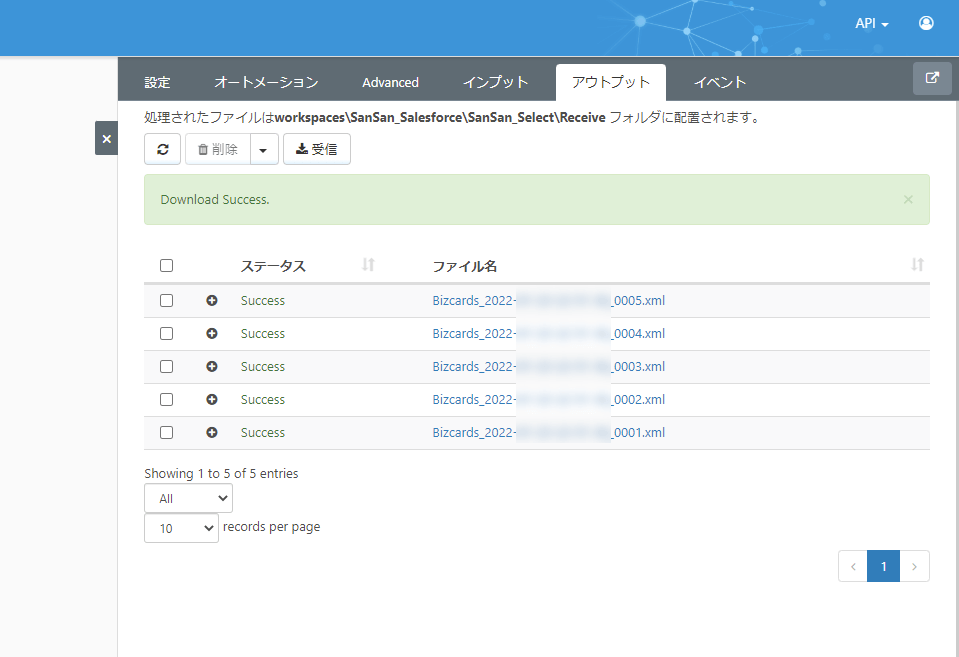Sort by the ステータス column arrows
The height and width of the screenshot is (657, 959).
pos(368,265)
